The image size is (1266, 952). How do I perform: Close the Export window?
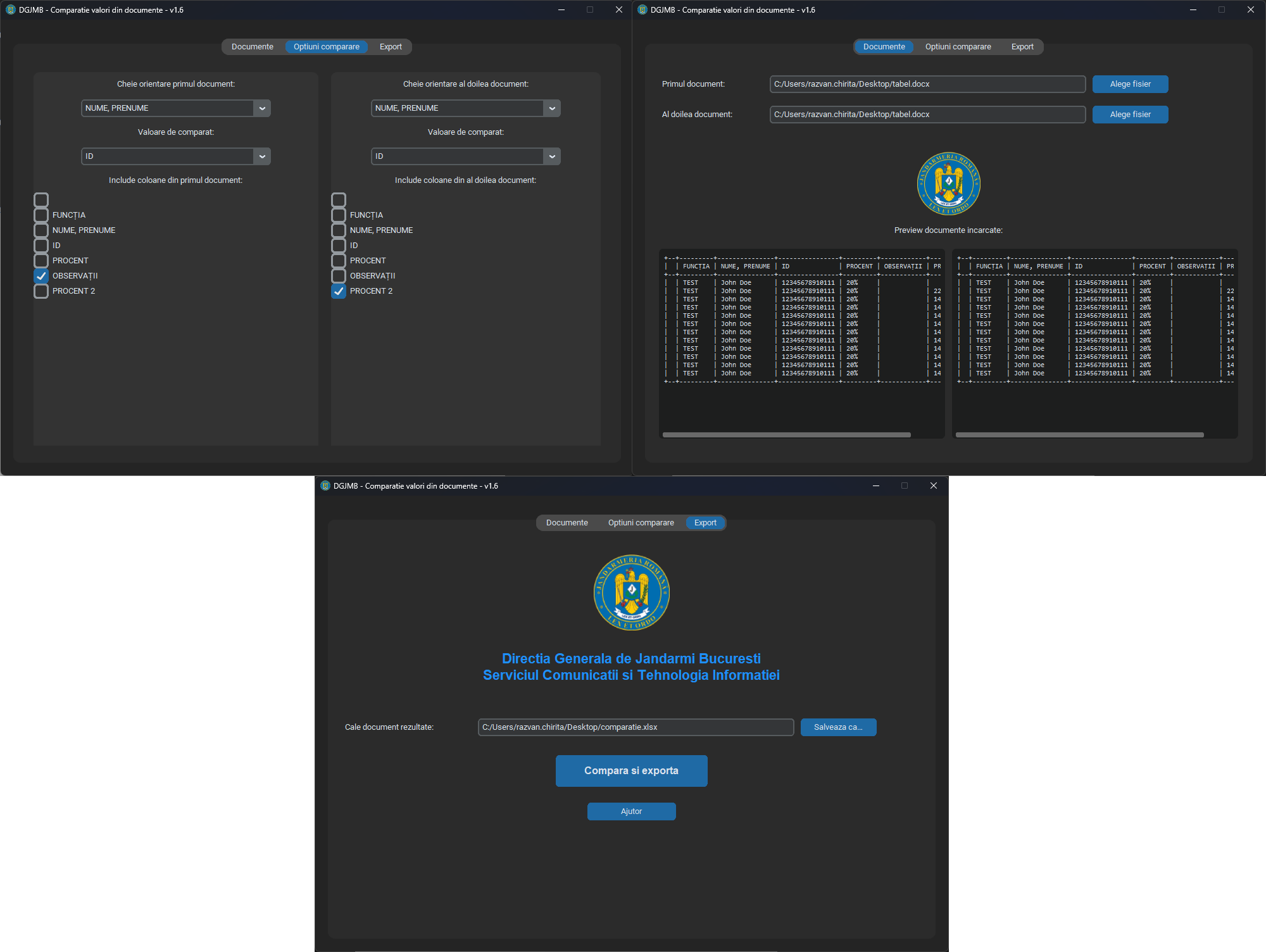tap(933, 485)
